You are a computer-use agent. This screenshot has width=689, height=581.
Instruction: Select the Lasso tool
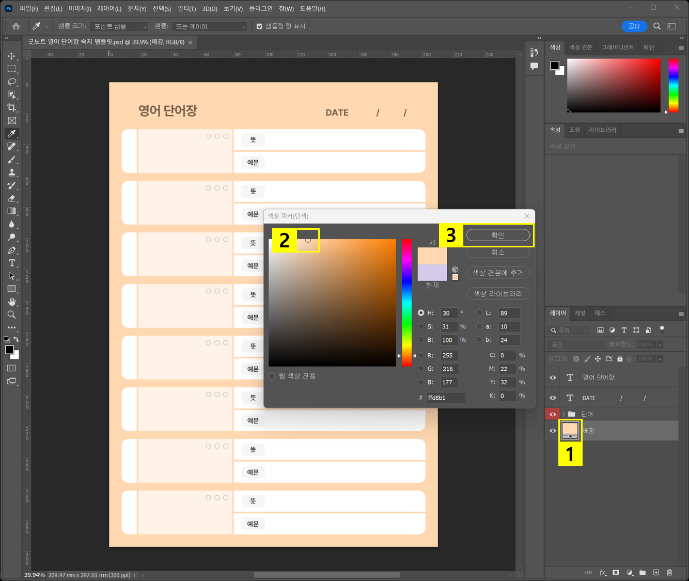tap(12, 82)
